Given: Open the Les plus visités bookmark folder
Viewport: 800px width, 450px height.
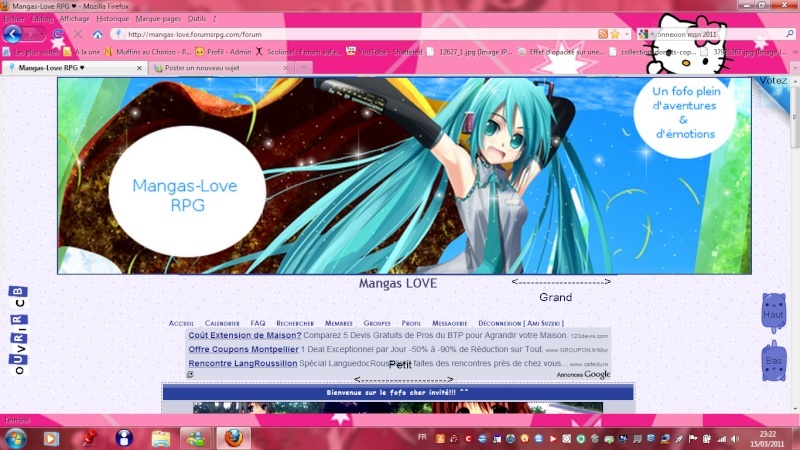Looking at the screenshot, I should tap(31, 52).
